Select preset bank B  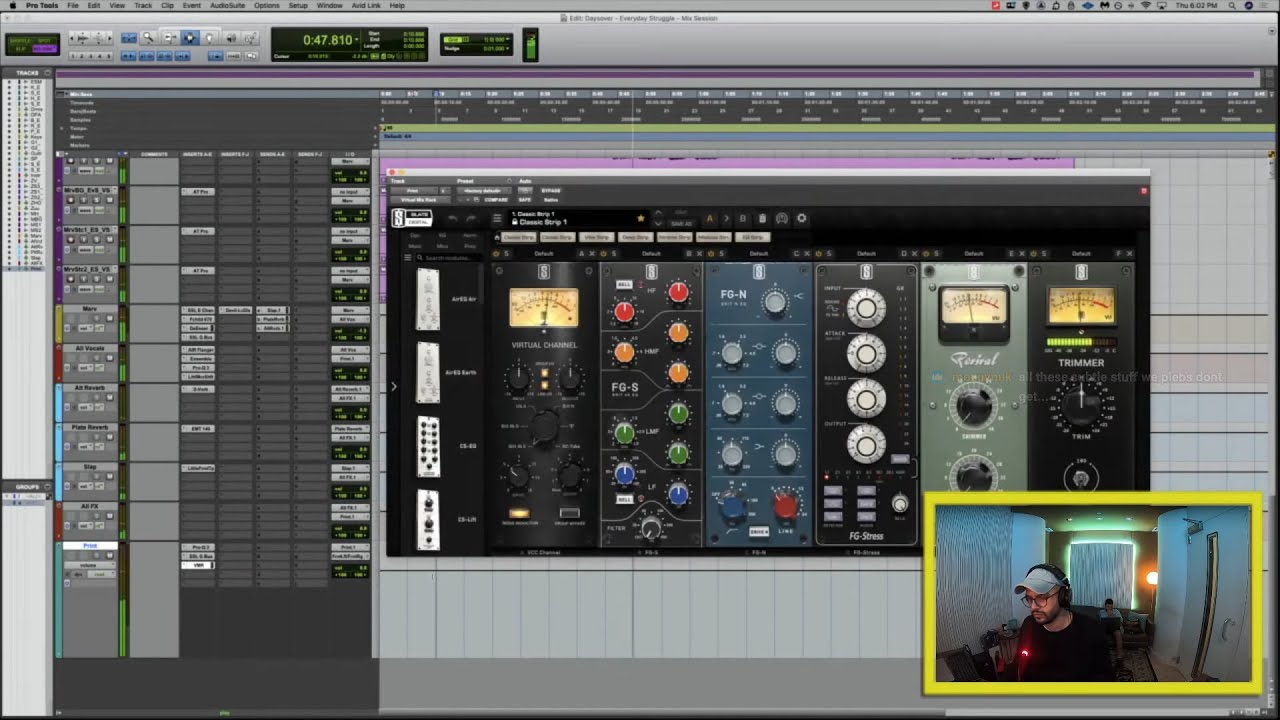click(x=742, y=218)
